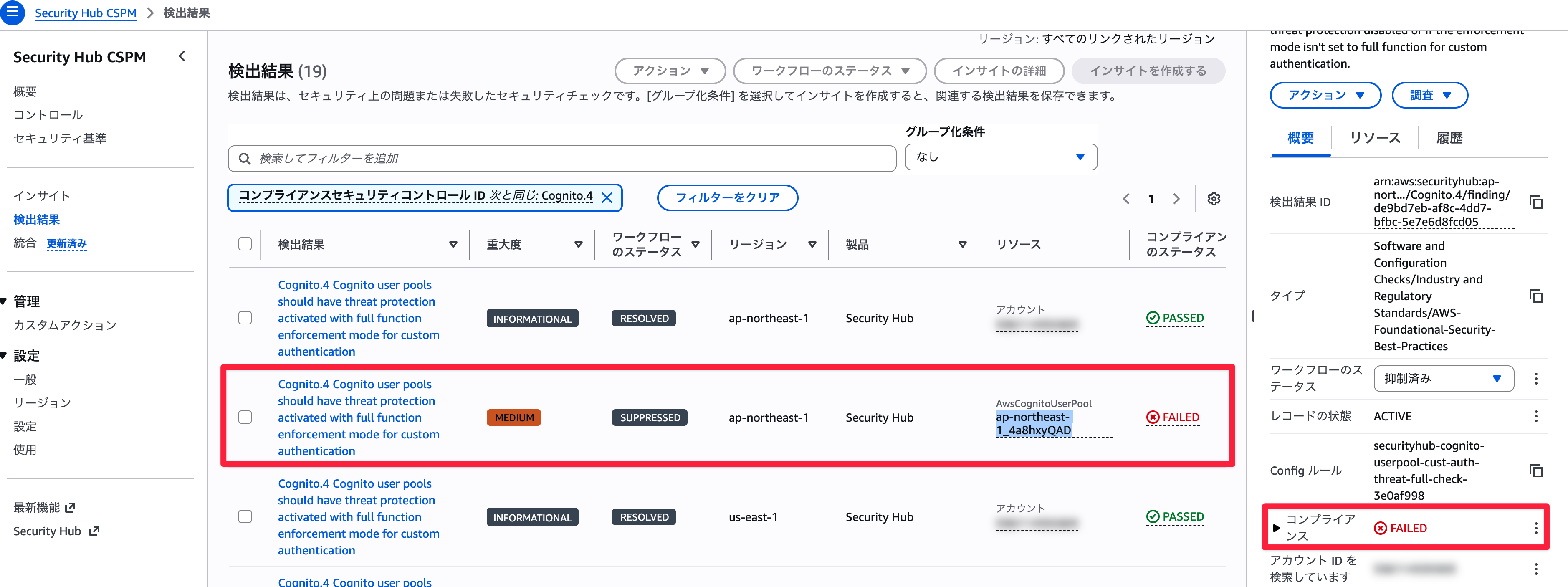Sort by 検出結果 column arrow
Screen dimensions: 1568x587
pos(453,244)
